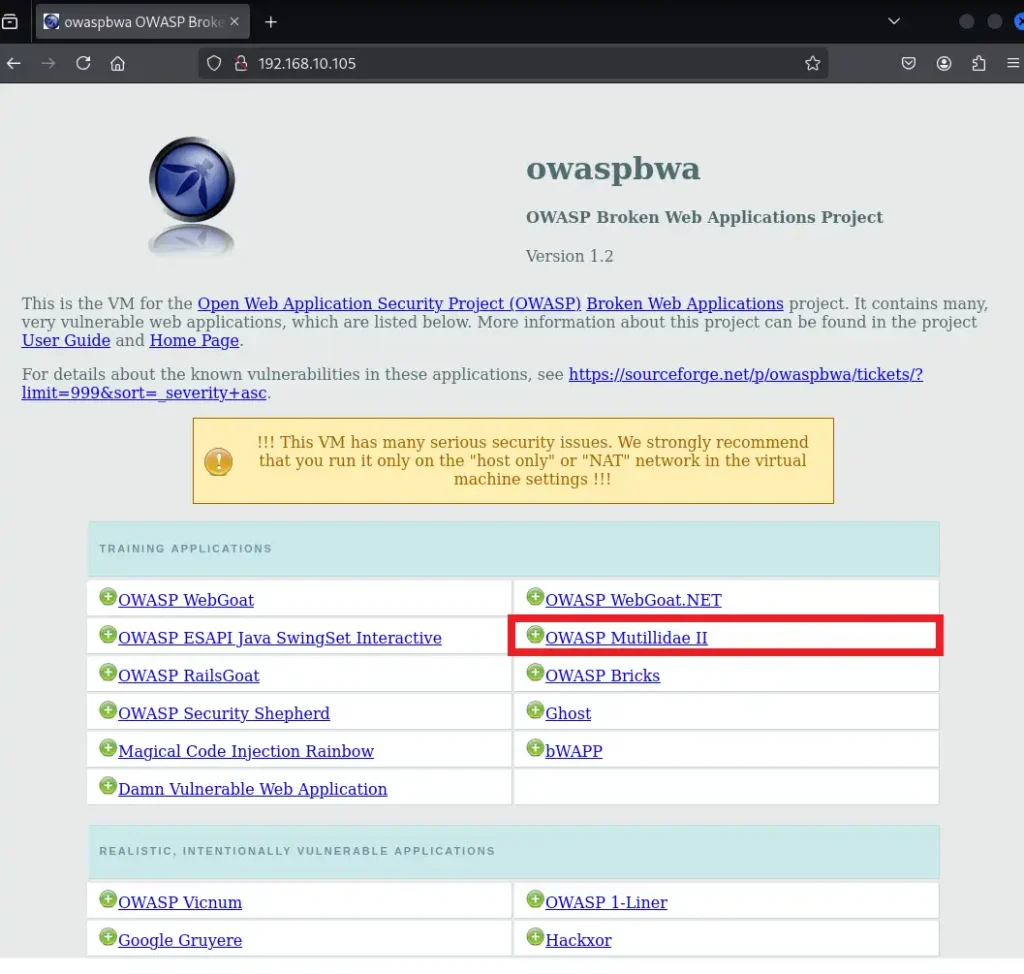The height and width of the screenshot is (974, 1024).
Task: Open a new tab with plus
Action: click(271, 22)
